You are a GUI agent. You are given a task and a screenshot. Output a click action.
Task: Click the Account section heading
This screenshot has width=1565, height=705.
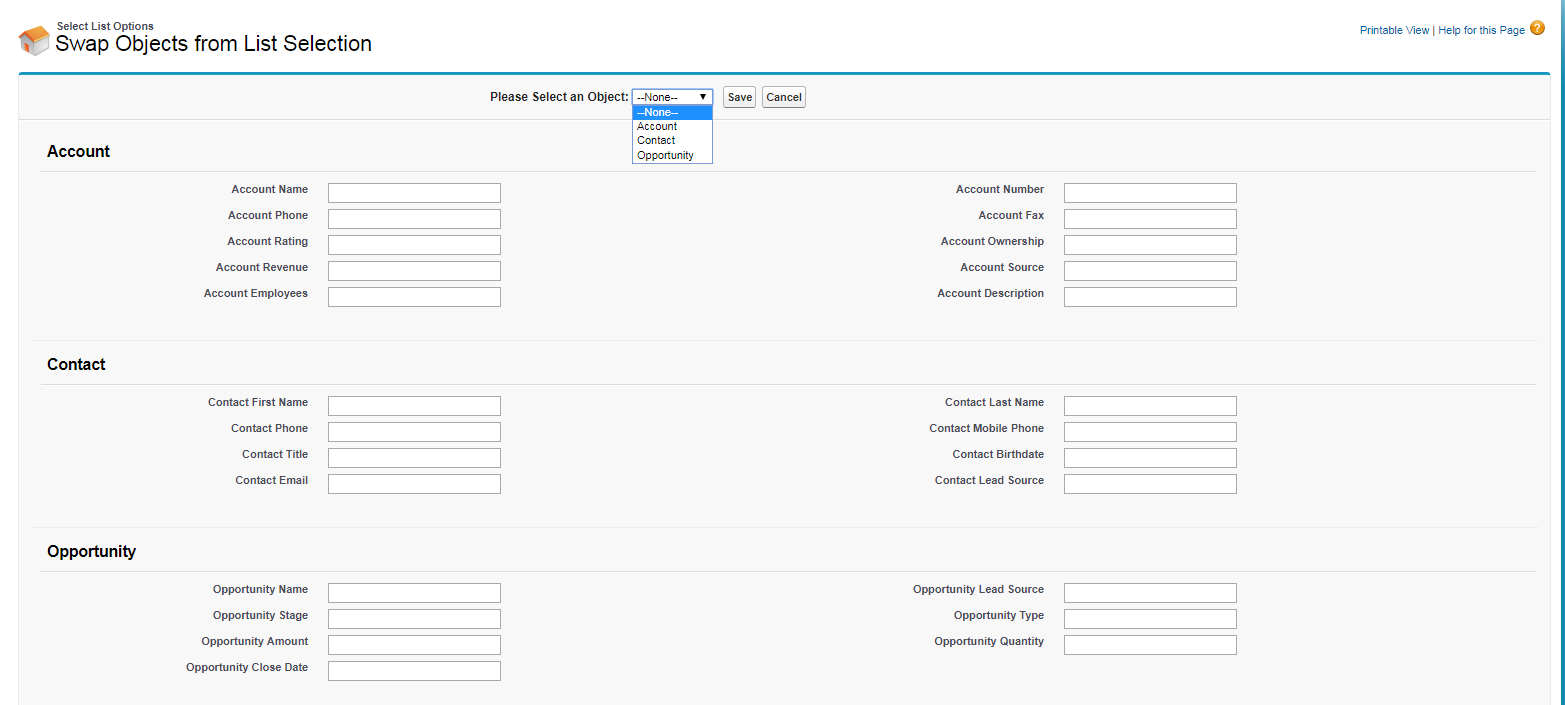pos(78,152)
